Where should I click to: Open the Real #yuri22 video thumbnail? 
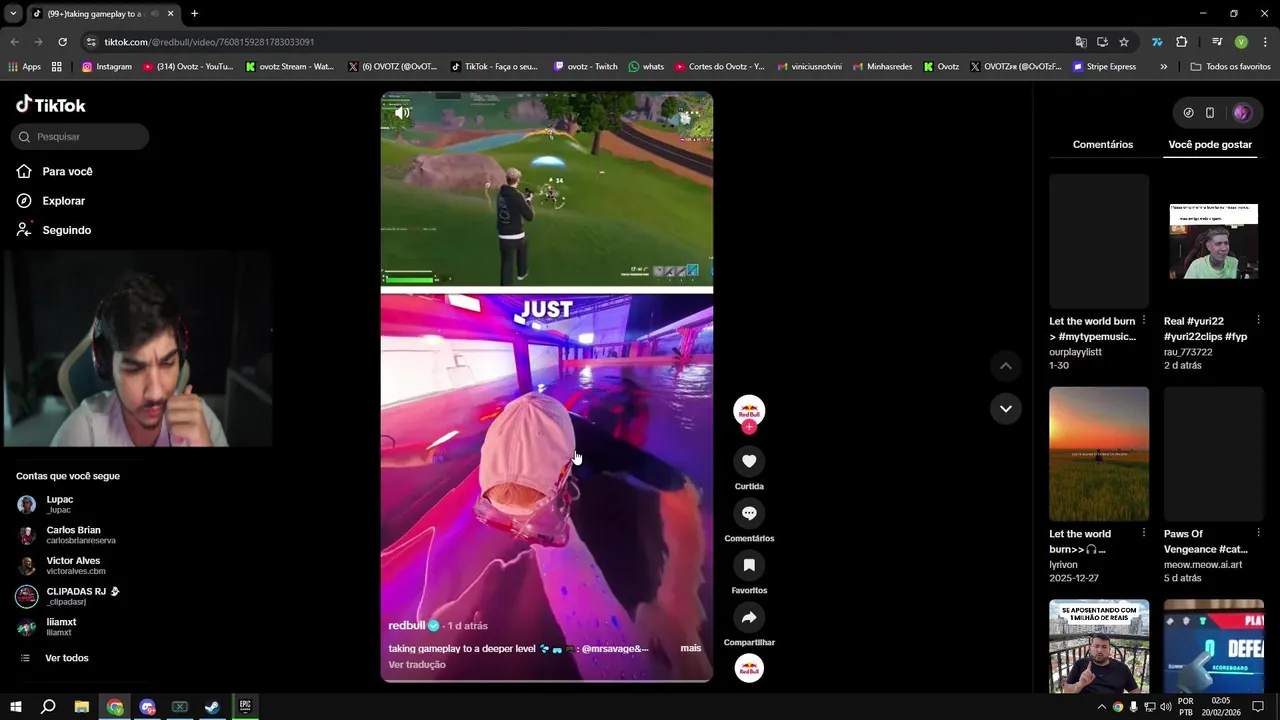(x=1214, y=241)
